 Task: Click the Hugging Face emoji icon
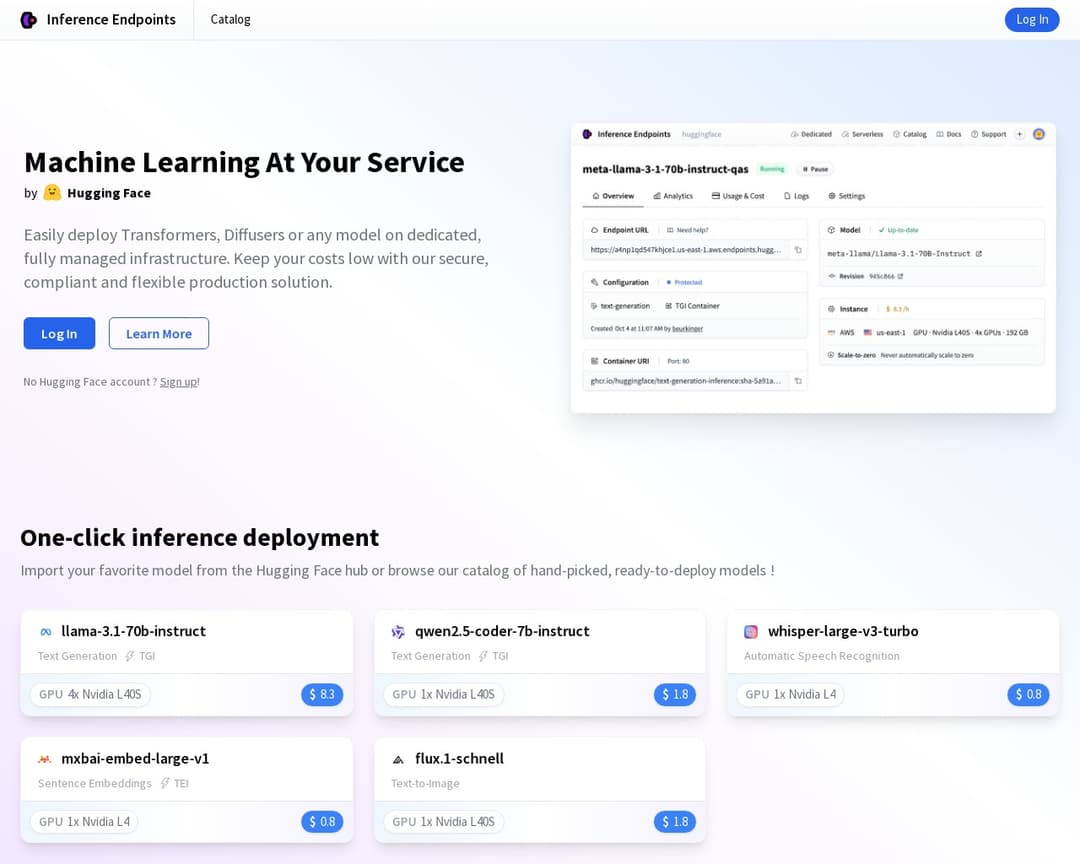pyautogui.click(x=52, y=192)
